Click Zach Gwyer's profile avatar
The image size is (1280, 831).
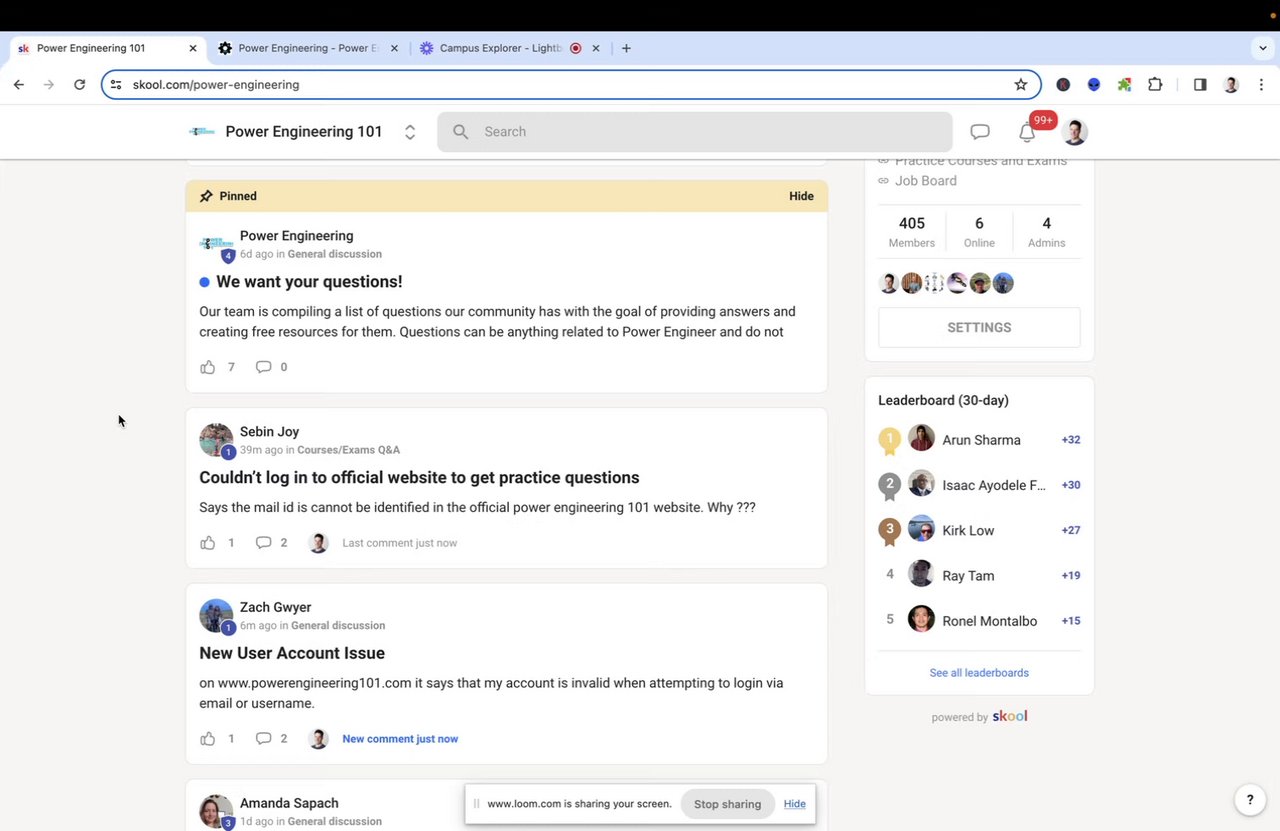pyautogui.click(x=216, y=616)
